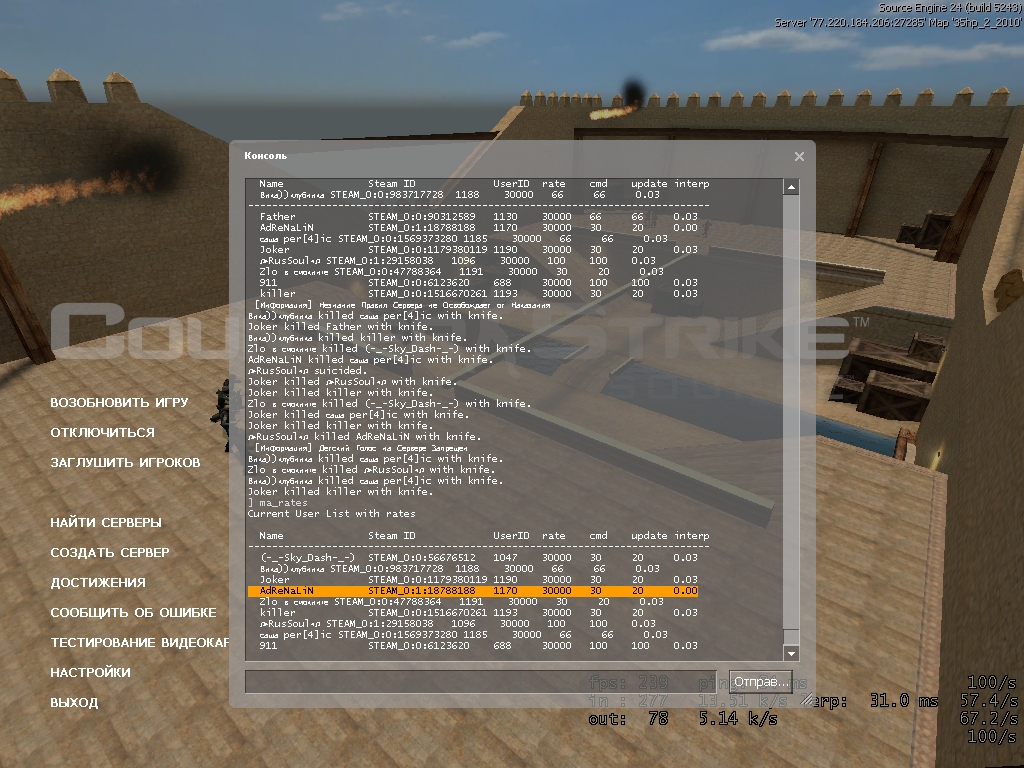1024x768 pixels.
Task: Close the Консоль window
Action: point(799,157)
